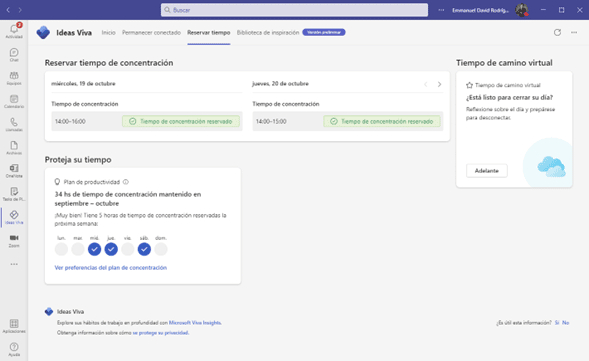This screenshot has width=589, height=361.
Task: Toggle the checked jue. day circle
Action: (x=111, y=249)
